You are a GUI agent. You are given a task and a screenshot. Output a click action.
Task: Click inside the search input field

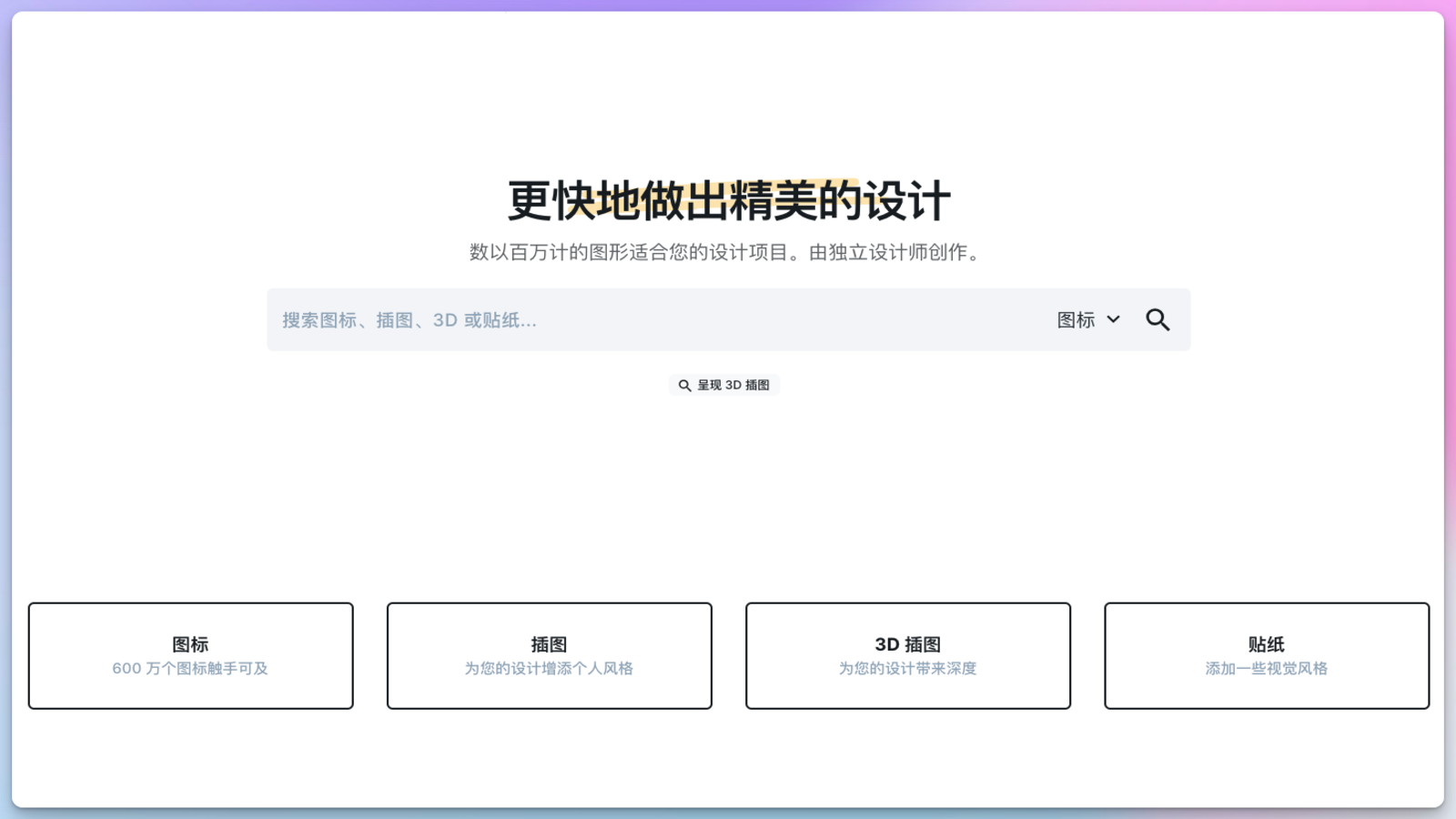637,319
